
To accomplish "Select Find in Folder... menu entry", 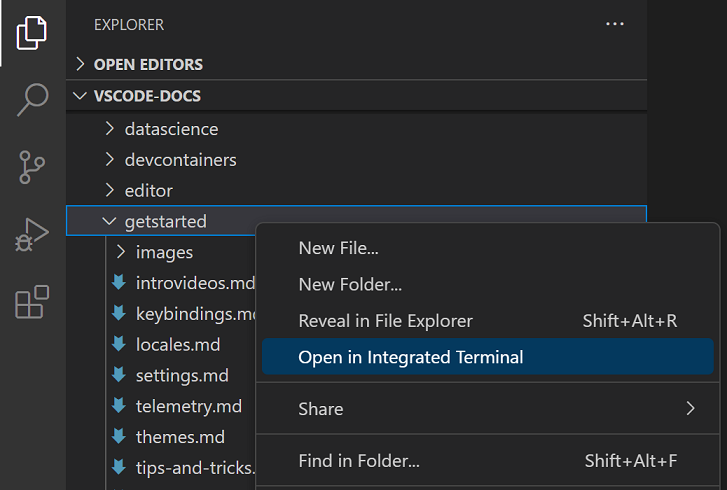I will (x=358, y=461).
